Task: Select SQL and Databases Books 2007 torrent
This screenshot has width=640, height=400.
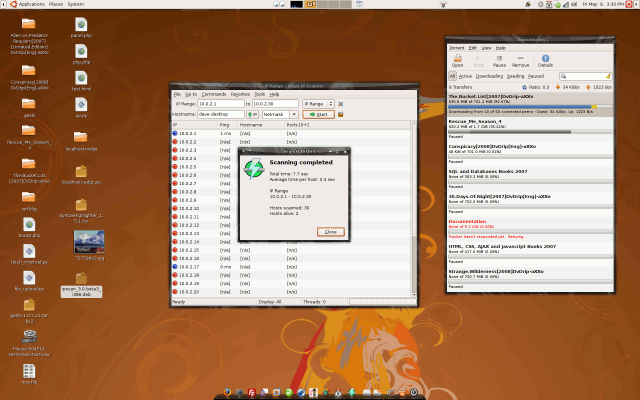Action: tap(530, 179)
